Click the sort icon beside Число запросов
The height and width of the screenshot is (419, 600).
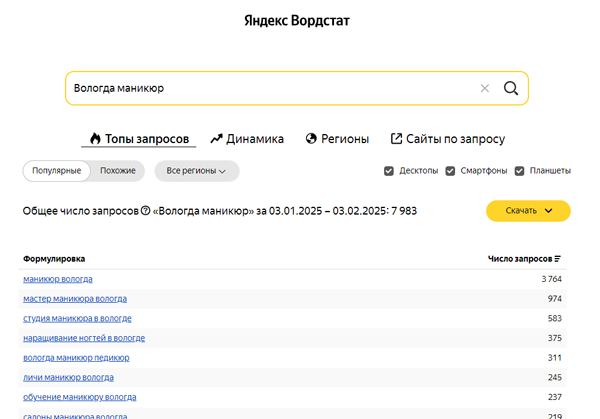(557, 259)
